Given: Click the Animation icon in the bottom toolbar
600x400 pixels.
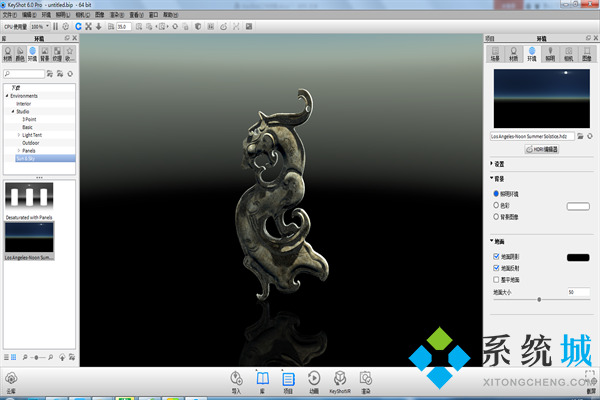Looking at the screenshot, I should pos(314,380).
